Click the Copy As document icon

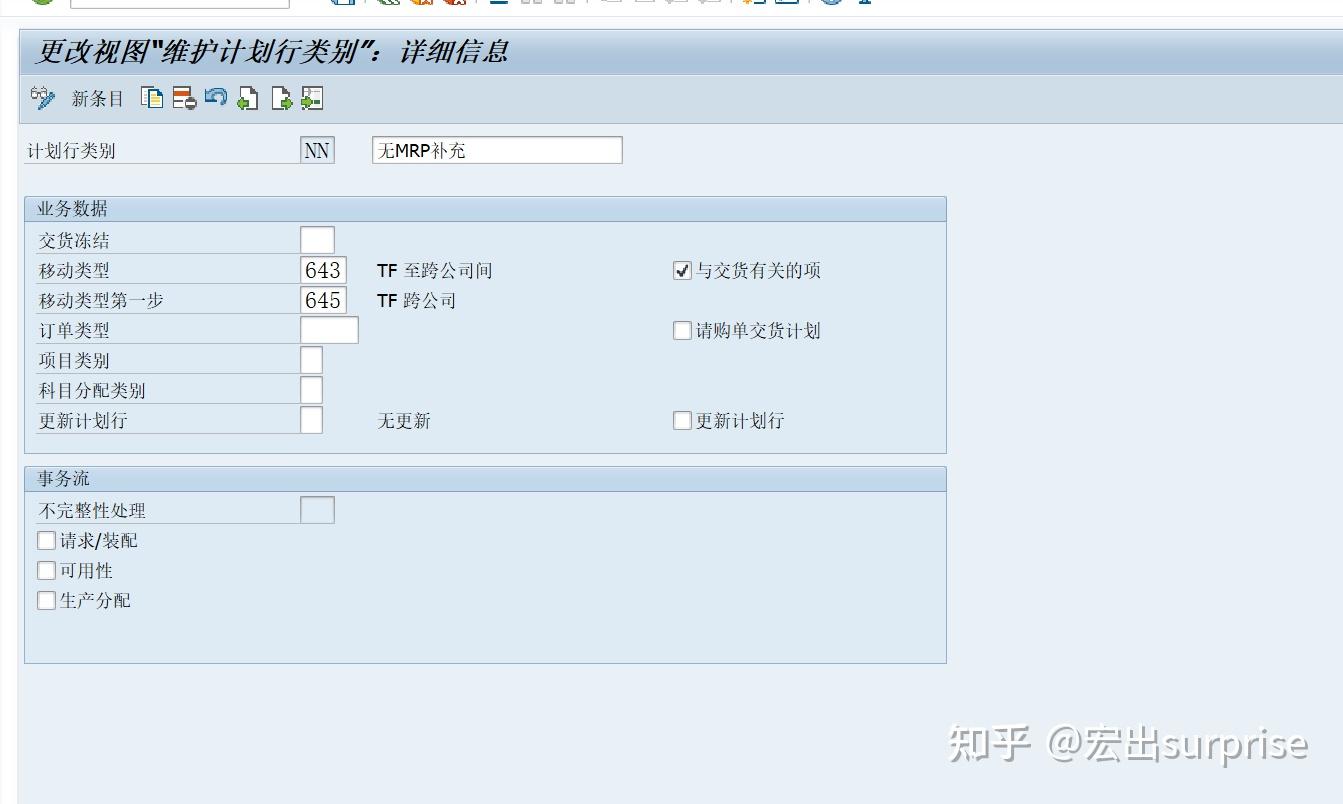(152, 97)
